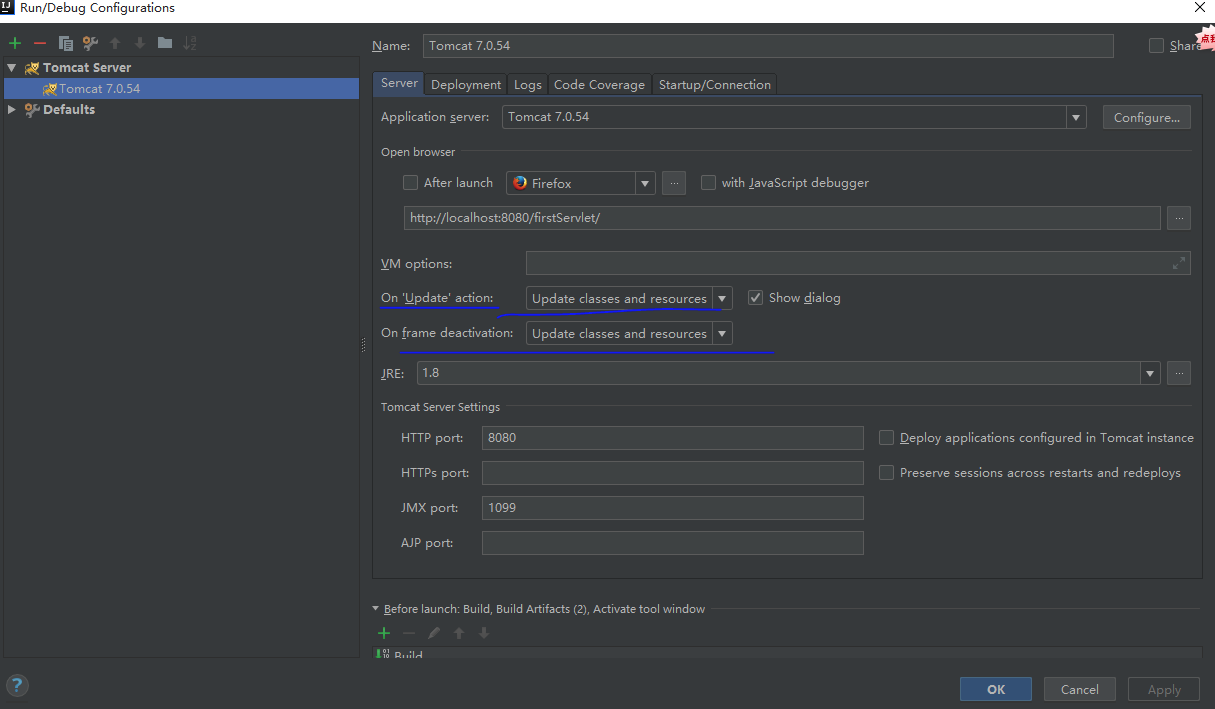Open the Firefox browser dropdown arrow
The width and height of the screenshot is (1215, 709).
tap(645, 183)
